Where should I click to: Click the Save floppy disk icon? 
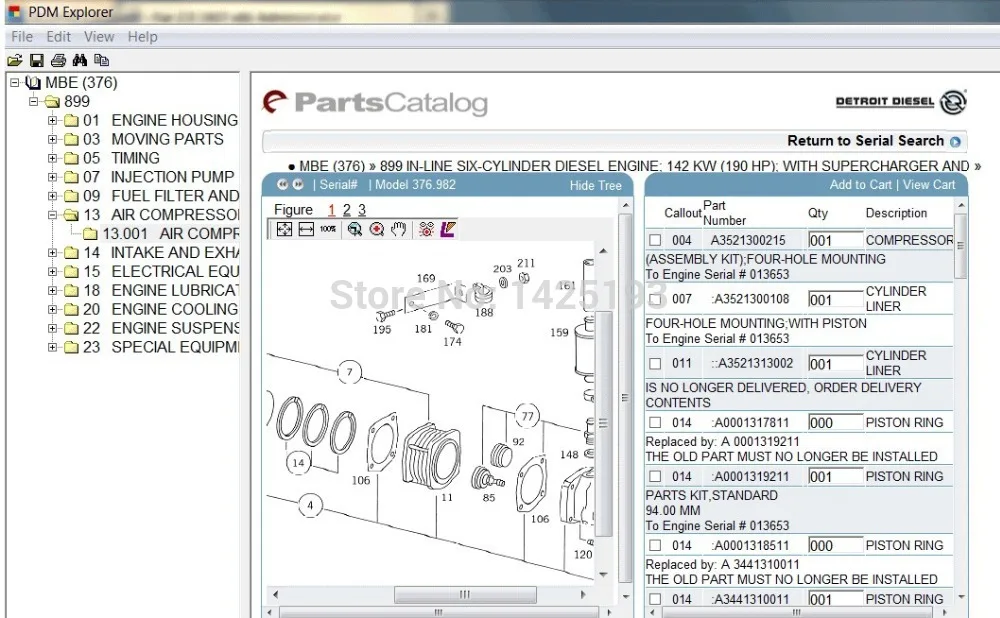(x=37, y=61)
